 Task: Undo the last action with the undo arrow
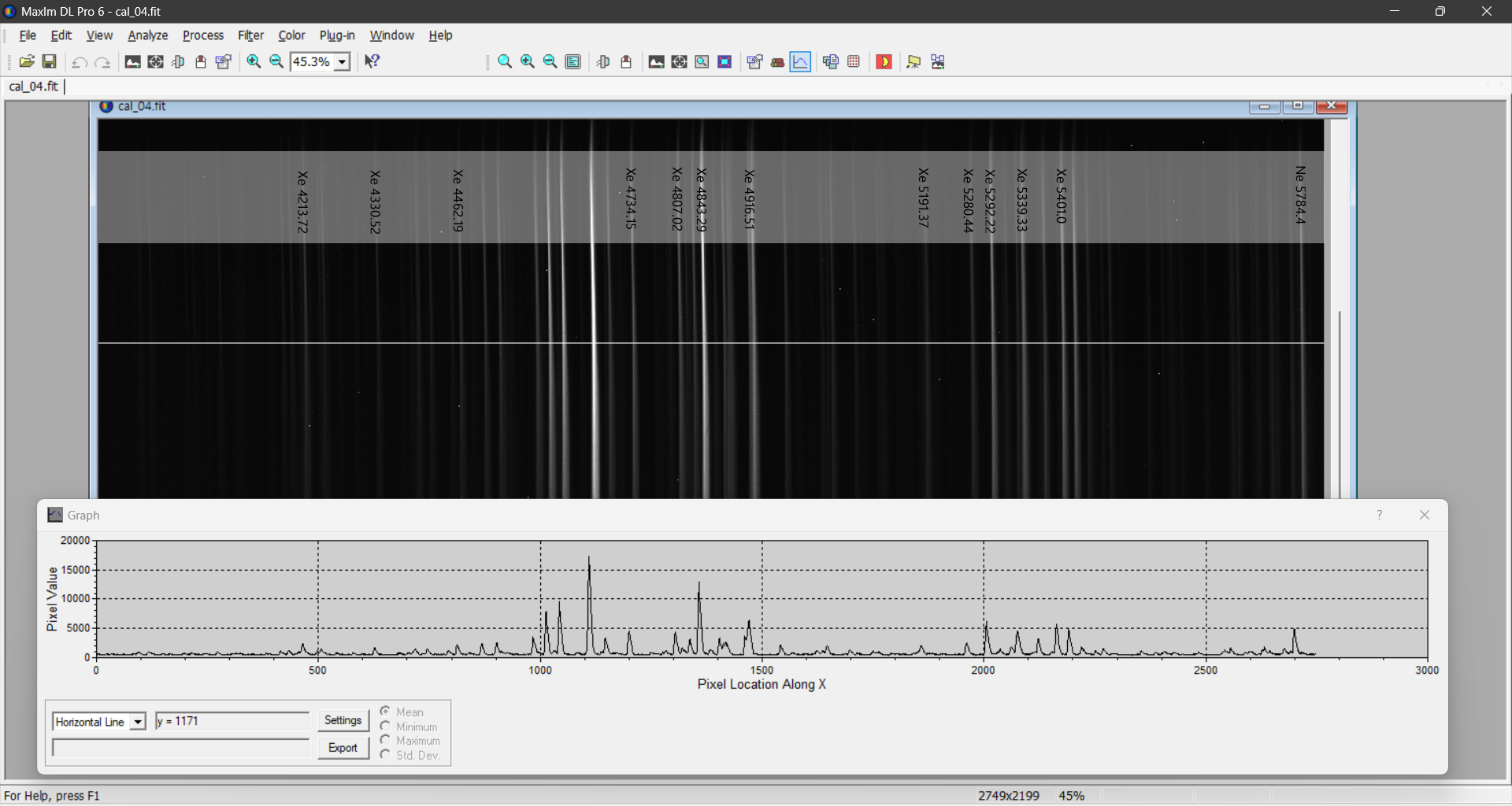79,61
